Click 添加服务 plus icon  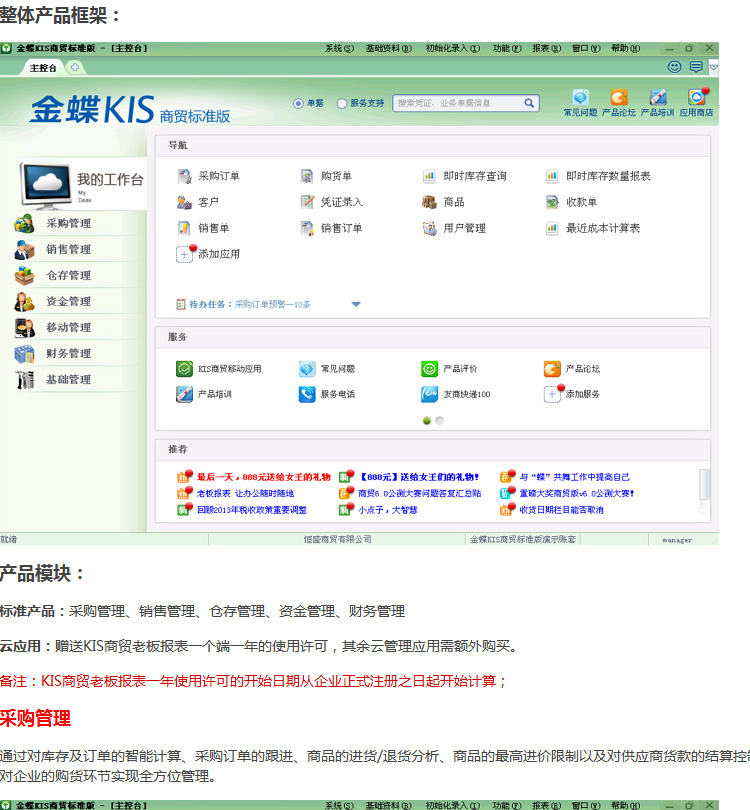point(552,394)
